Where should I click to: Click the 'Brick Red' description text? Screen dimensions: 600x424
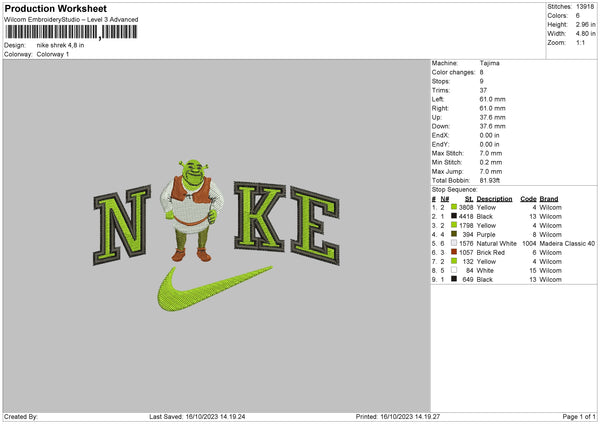pos(491,253)
